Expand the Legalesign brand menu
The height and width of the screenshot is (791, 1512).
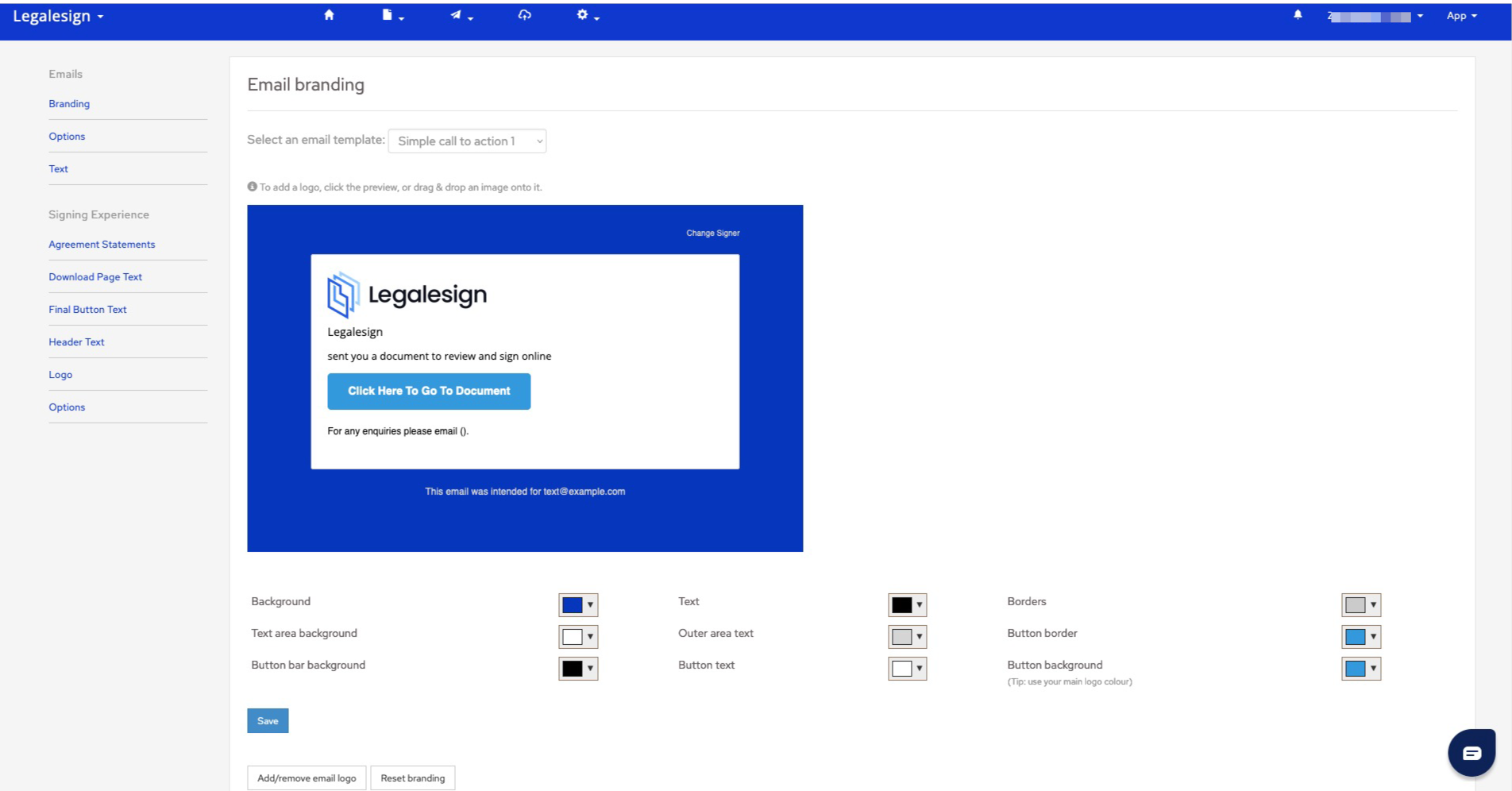[x=57, y=15]
